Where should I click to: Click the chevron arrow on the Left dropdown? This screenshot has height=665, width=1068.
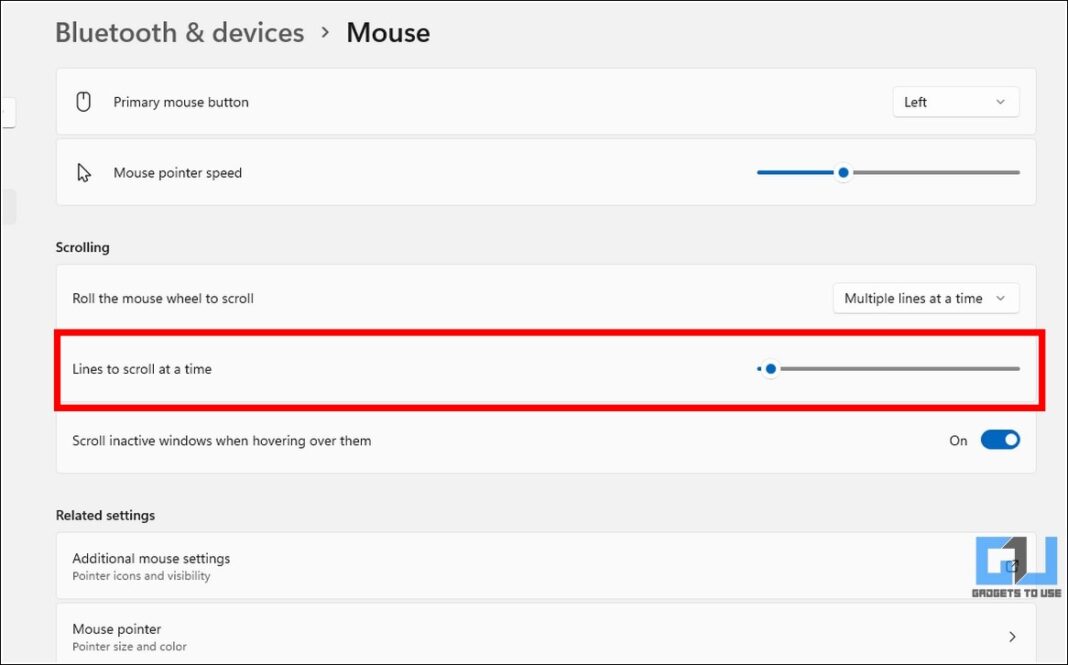click(x=999, y=101)
